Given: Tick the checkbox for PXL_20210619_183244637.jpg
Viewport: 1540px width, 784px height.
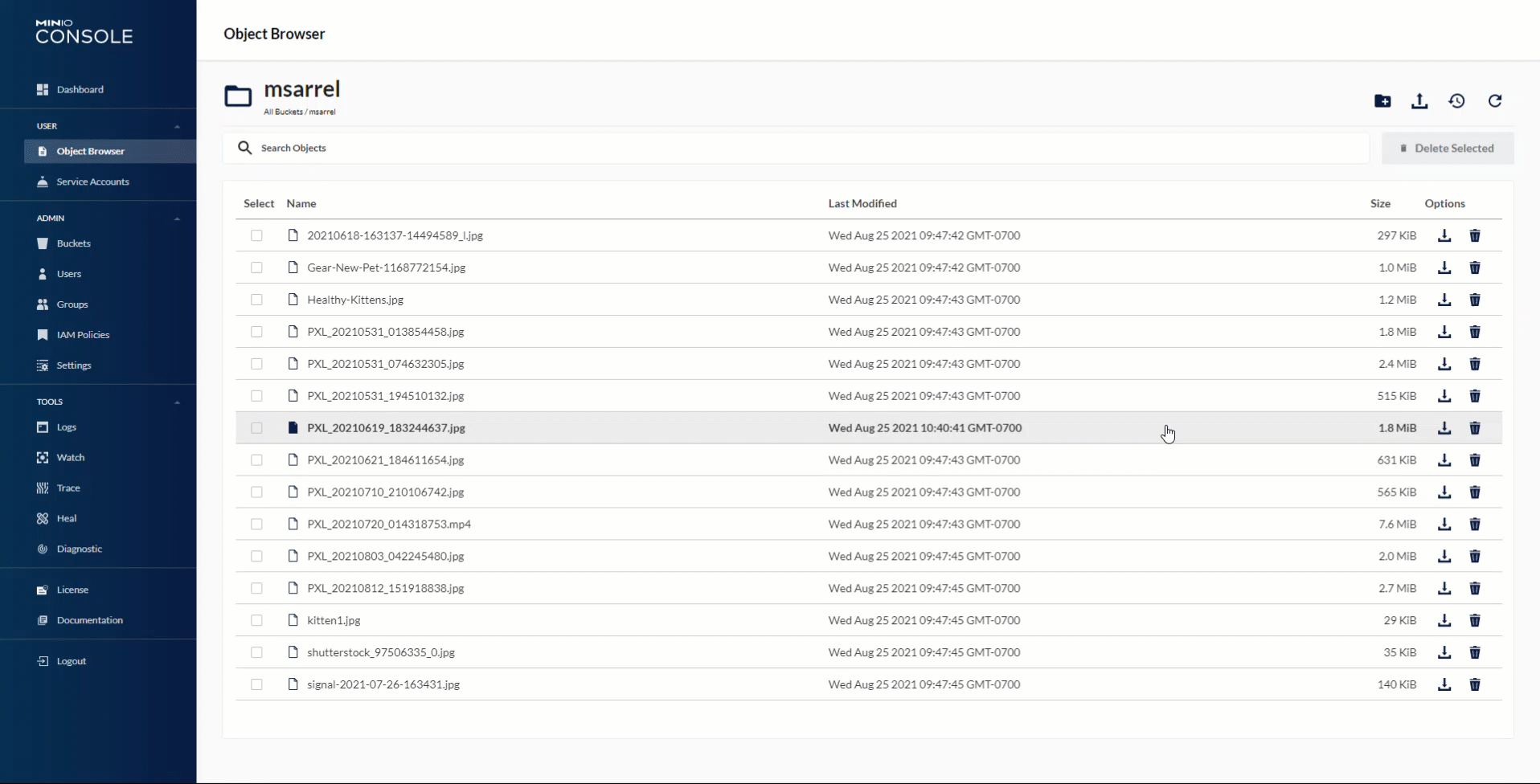Looking at the screenshot, I should 256,428.
